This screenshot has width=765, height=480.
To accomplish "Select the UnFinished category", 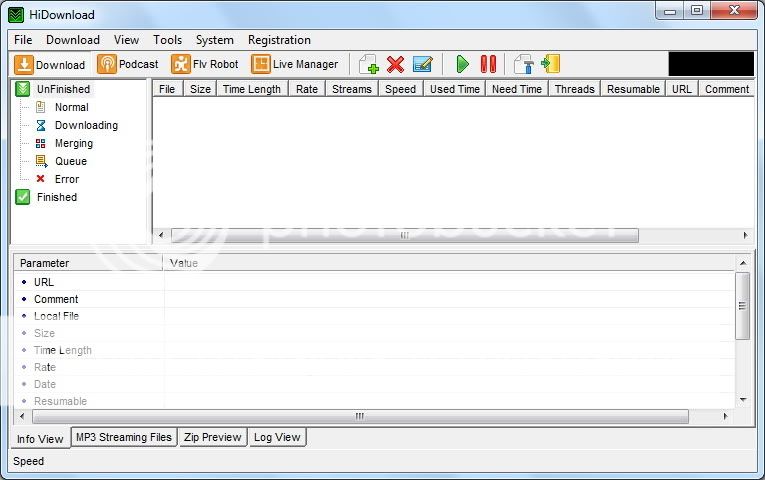I will tap(63, 89).
